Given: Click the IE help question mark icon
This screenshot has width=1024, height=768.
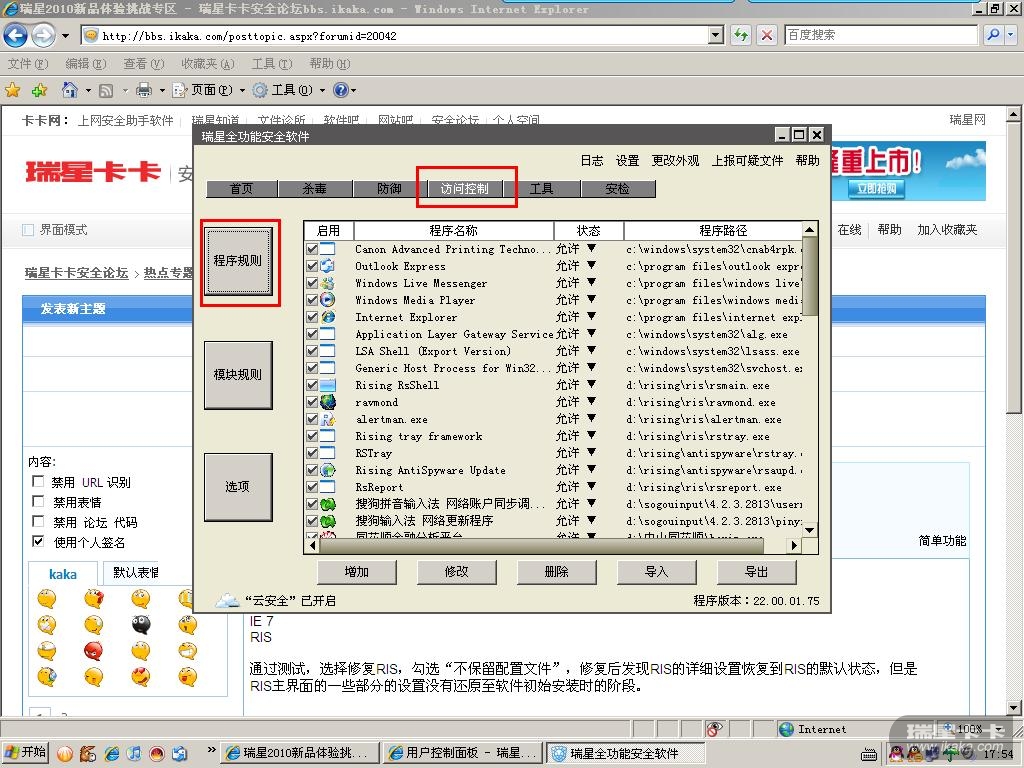Looking at the screenshot, I should coord(341,90).
